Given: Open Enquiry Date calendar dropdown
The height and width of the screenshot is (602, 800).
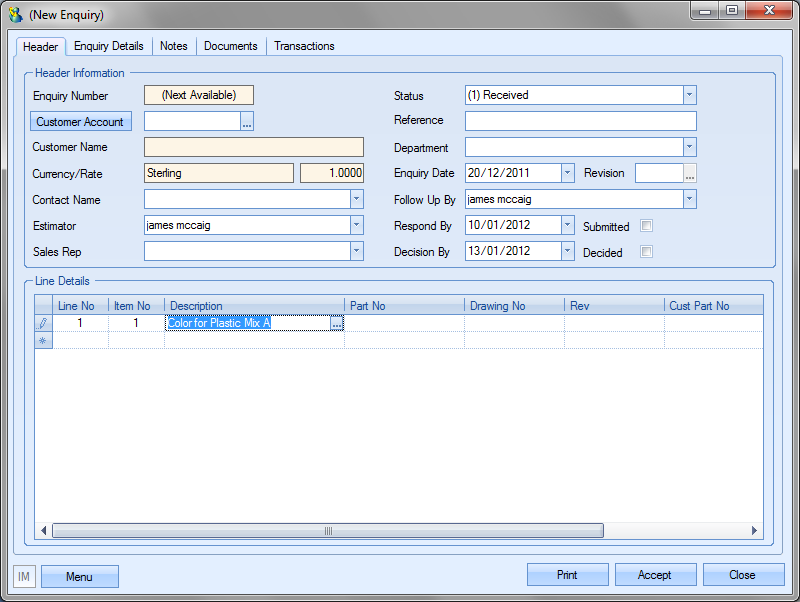Looking at the screenshot, I should coord(568,173).
